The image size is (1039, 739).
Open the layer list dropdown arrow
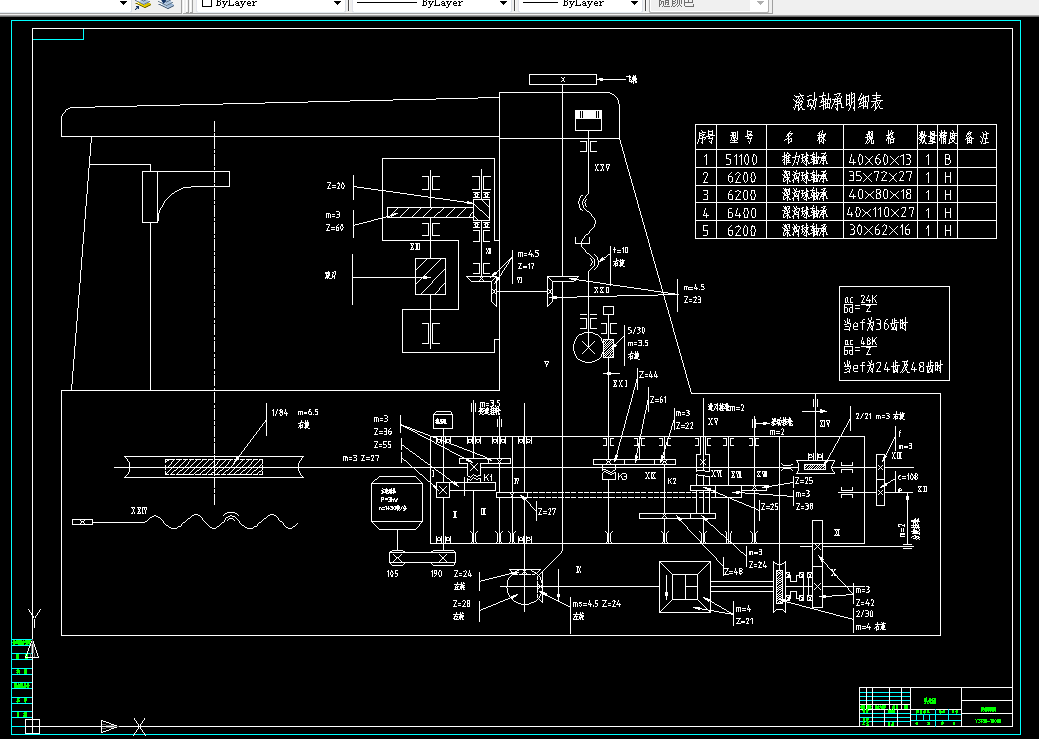tap(123, 3)
